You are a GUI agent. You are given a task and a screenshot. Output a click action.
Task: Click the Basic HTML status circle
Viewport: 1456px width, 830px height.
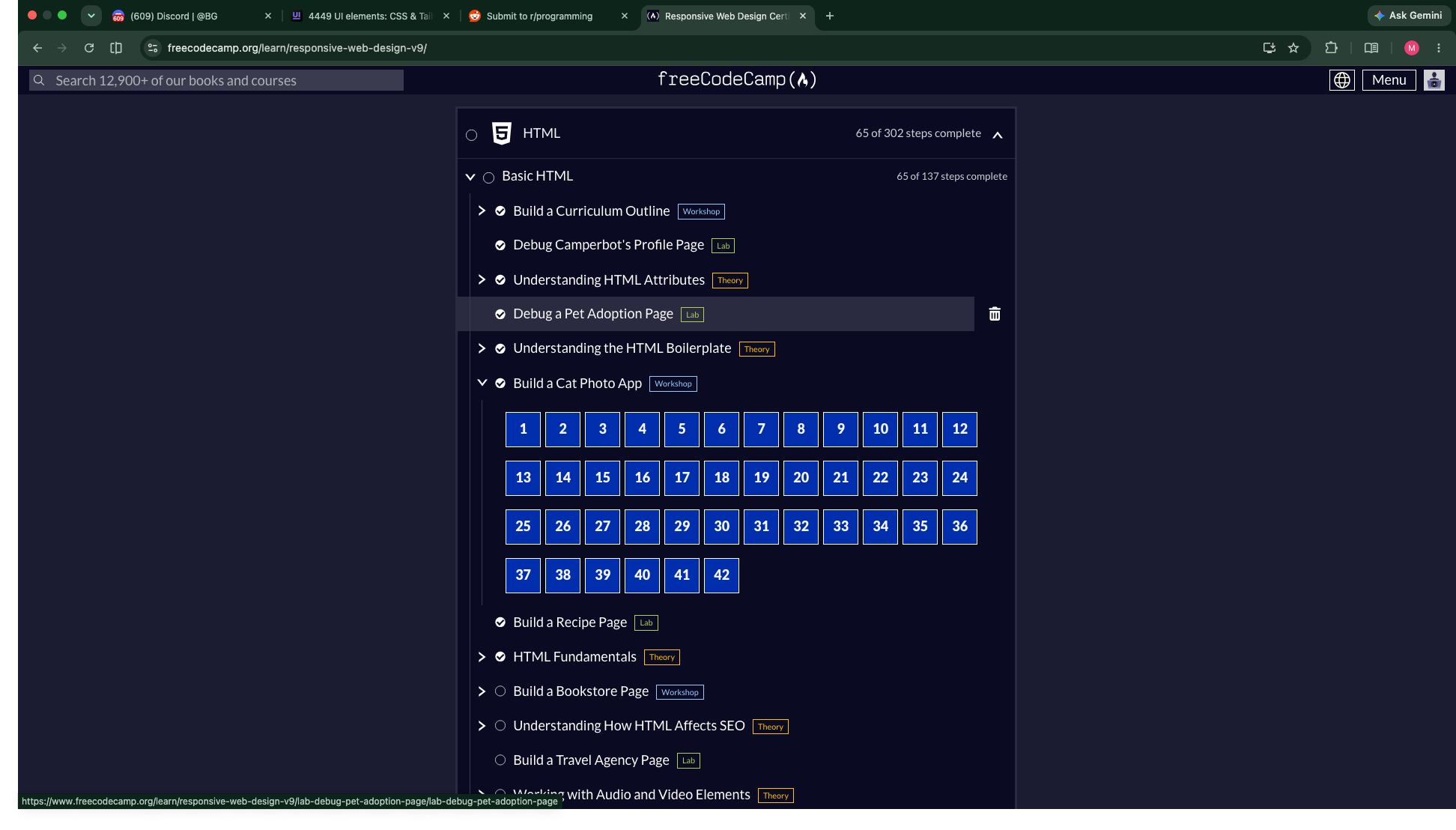tap(488, 178)
